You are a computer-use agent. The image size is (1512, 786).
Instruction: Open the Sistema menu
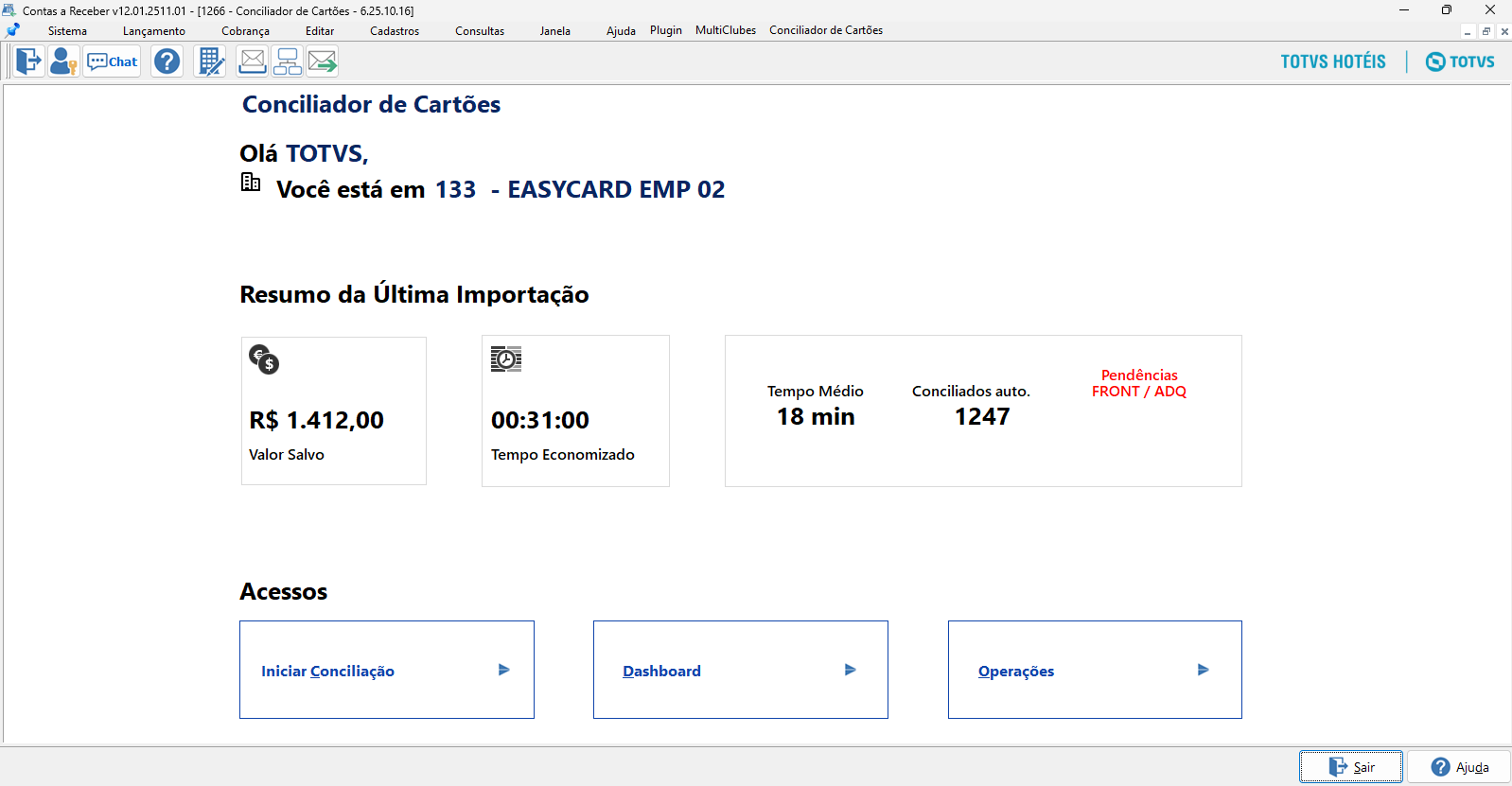coord(67,31)
